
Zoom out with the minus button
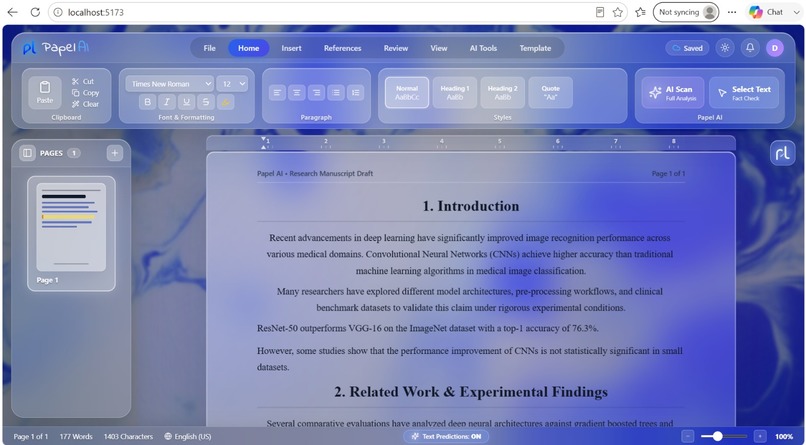click(x=687, y=436)
